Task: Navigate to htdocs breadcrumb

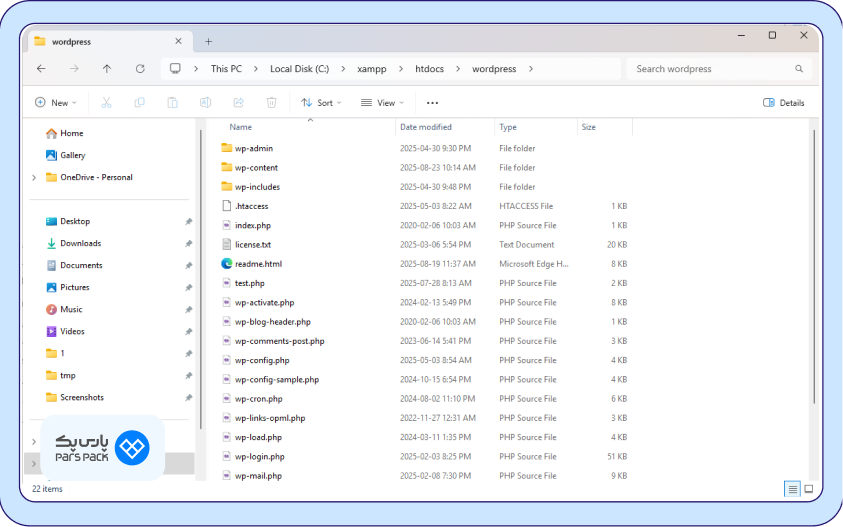Action: point(430,69)
